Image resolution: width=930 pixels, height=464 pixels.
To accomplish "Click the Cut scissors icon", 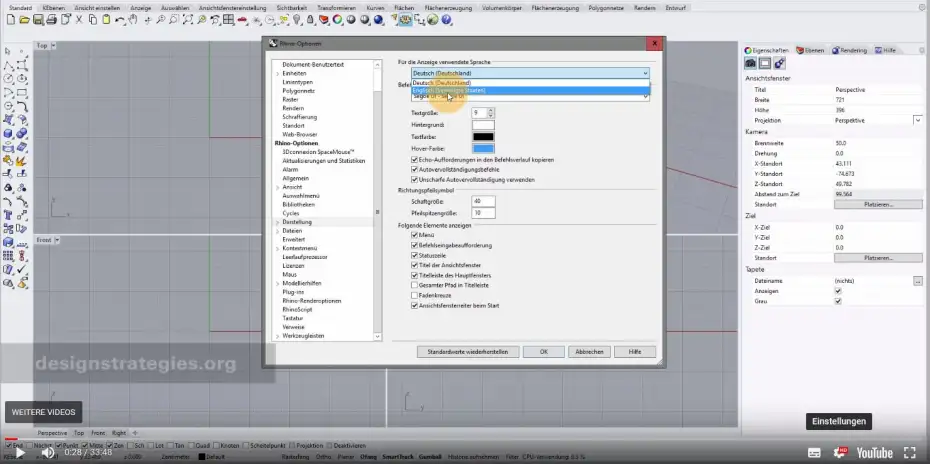I will 79,20.
